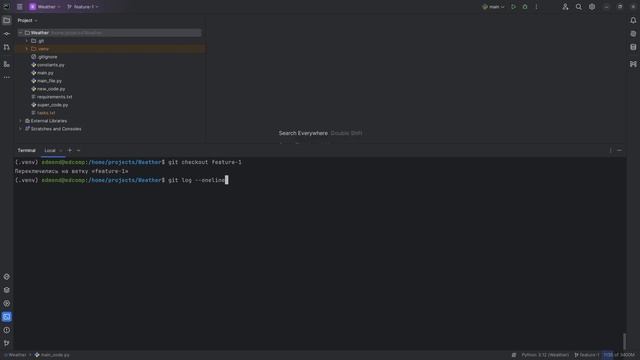Click Weather breadcrumb in status bar
This screenshot has width=640, height=360.
pyautogui.click(x=16, y=355)
